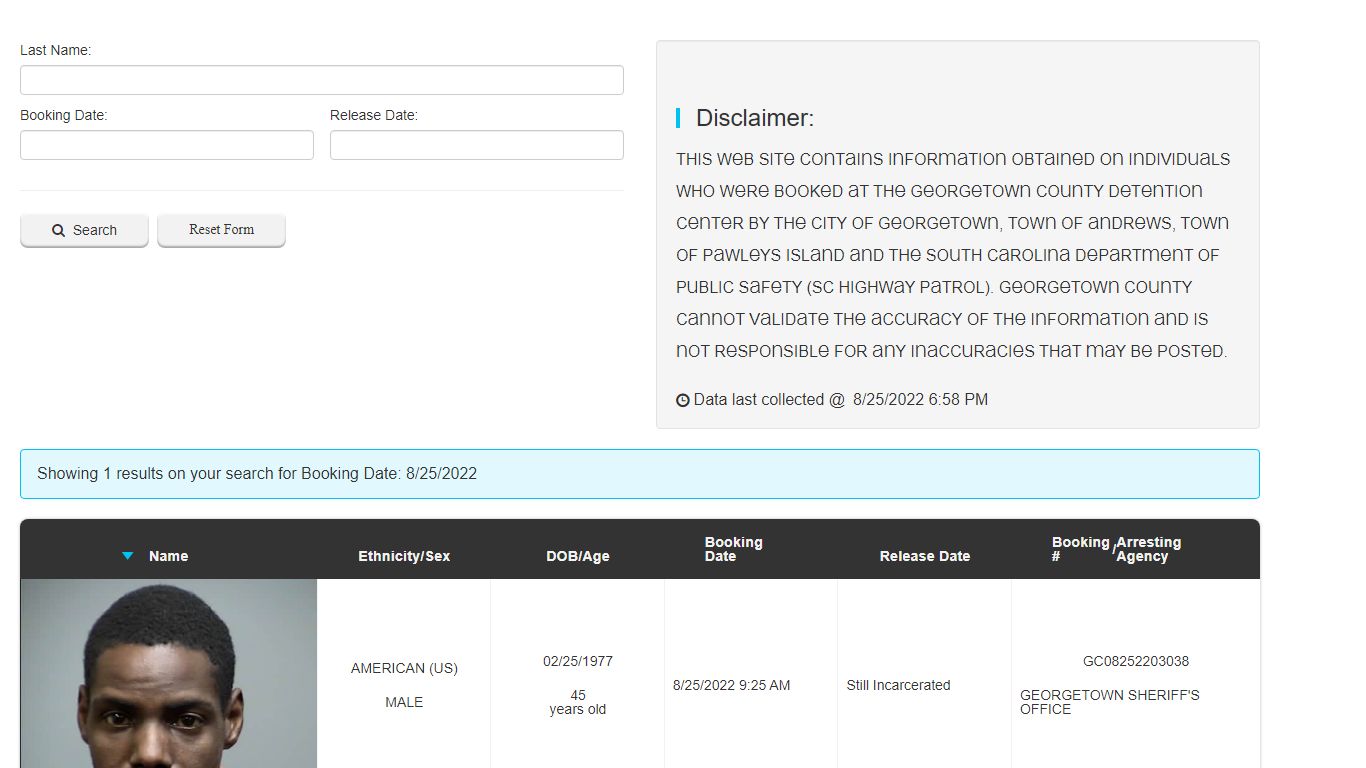The width and height of the screenshot is (1366, 768).
Task: Click the Arresting Agency column header
Action: pyautogui.click(x=1148, y=549)
